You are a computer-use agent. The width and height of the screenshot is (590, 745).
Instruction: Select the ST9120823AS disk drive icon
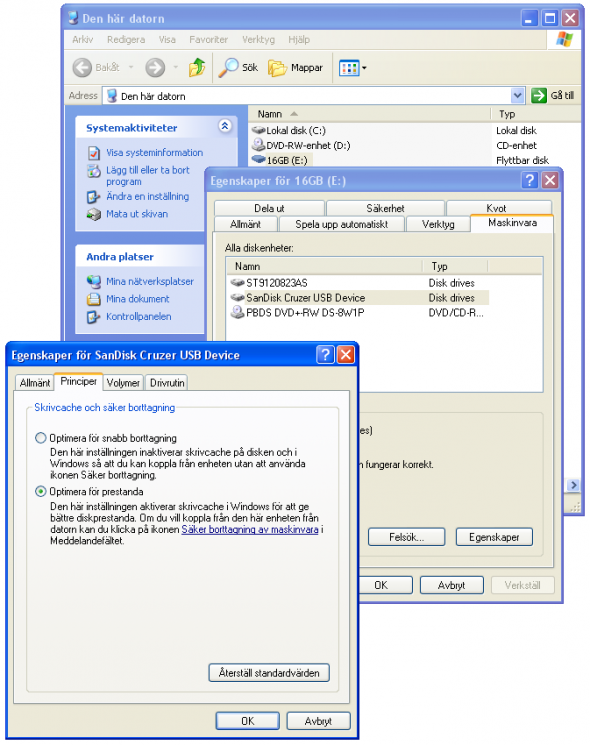238,283
